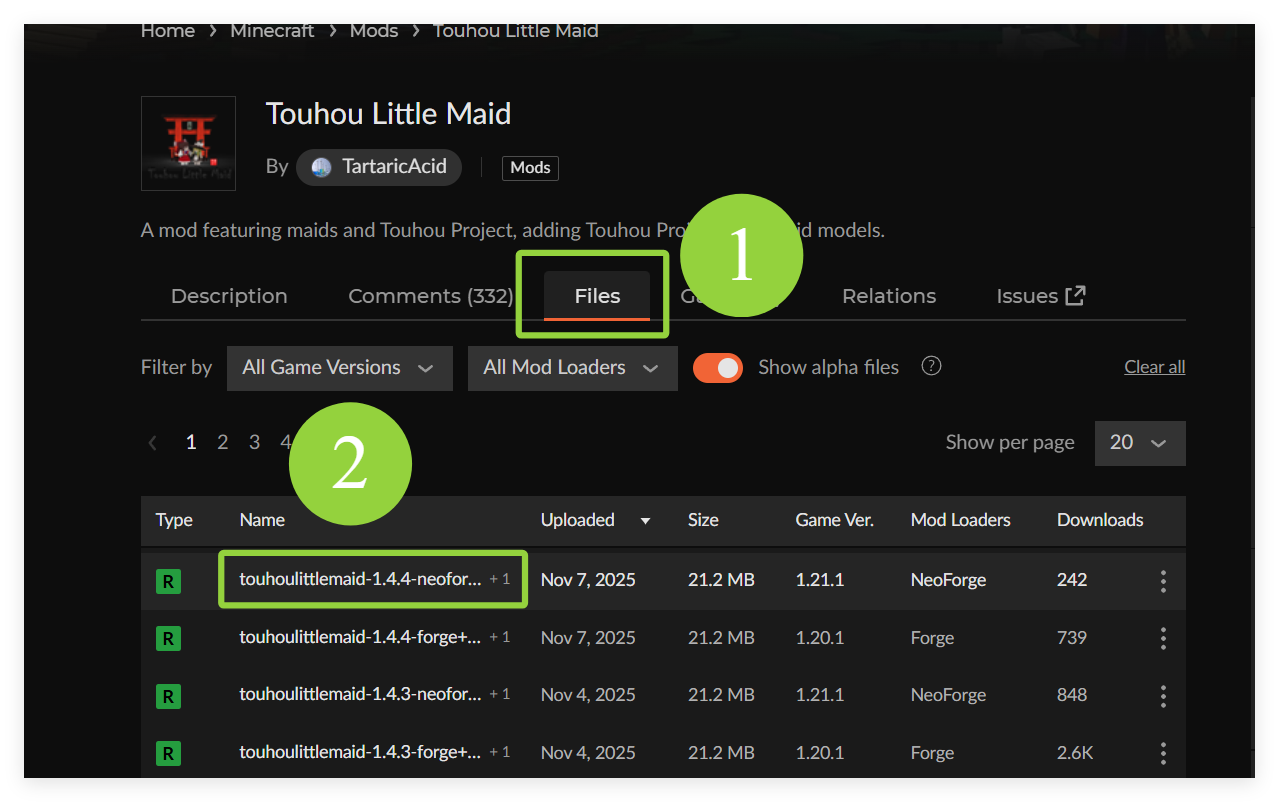This screenshot has height=802, width=1279.
Task: Click release icon of 1.4.3-neoforge row
Action: pyautogui.click(x=168, y=696)
